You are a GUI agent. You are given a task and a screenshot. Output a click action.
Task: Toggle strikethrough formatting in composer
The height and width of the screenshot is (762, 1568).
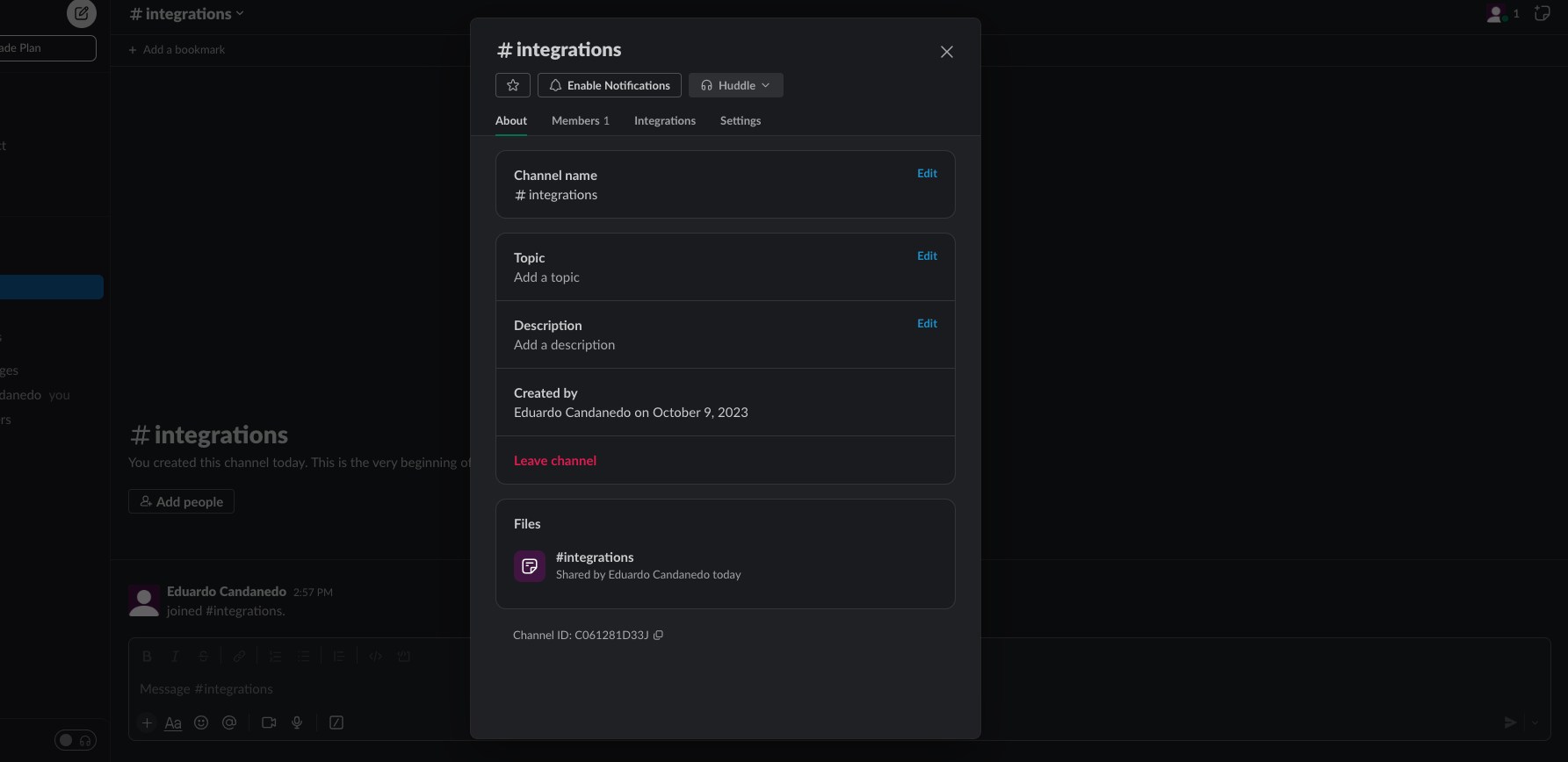(x=203, y=656)
